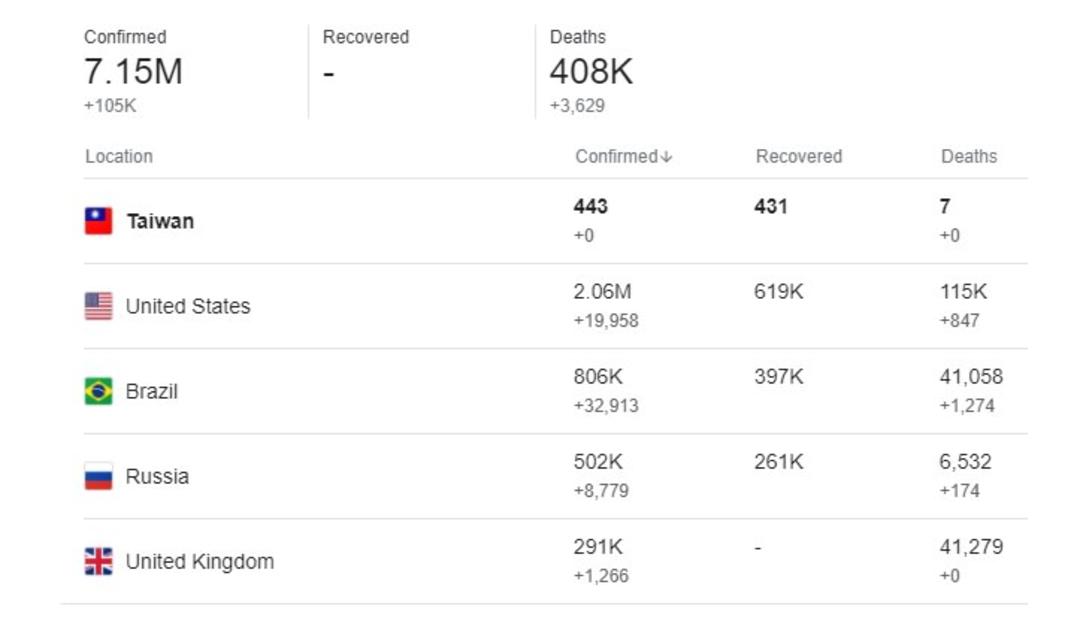Click the Taiwan flag icon
Screen dimensions: 1080x621
[x=98, y=221]
